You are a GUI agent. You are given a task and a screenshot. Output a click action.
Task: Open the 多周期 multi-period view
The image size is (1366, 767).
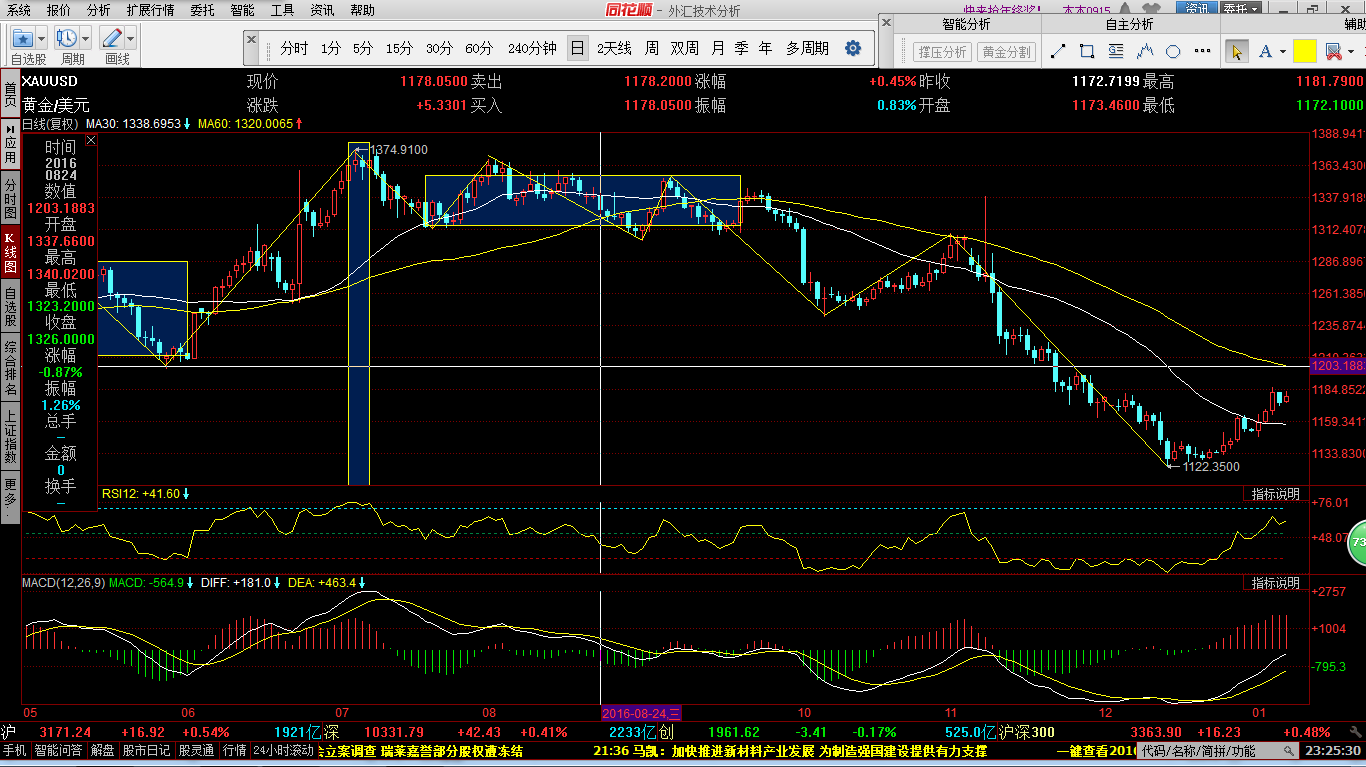coord(807,48)
